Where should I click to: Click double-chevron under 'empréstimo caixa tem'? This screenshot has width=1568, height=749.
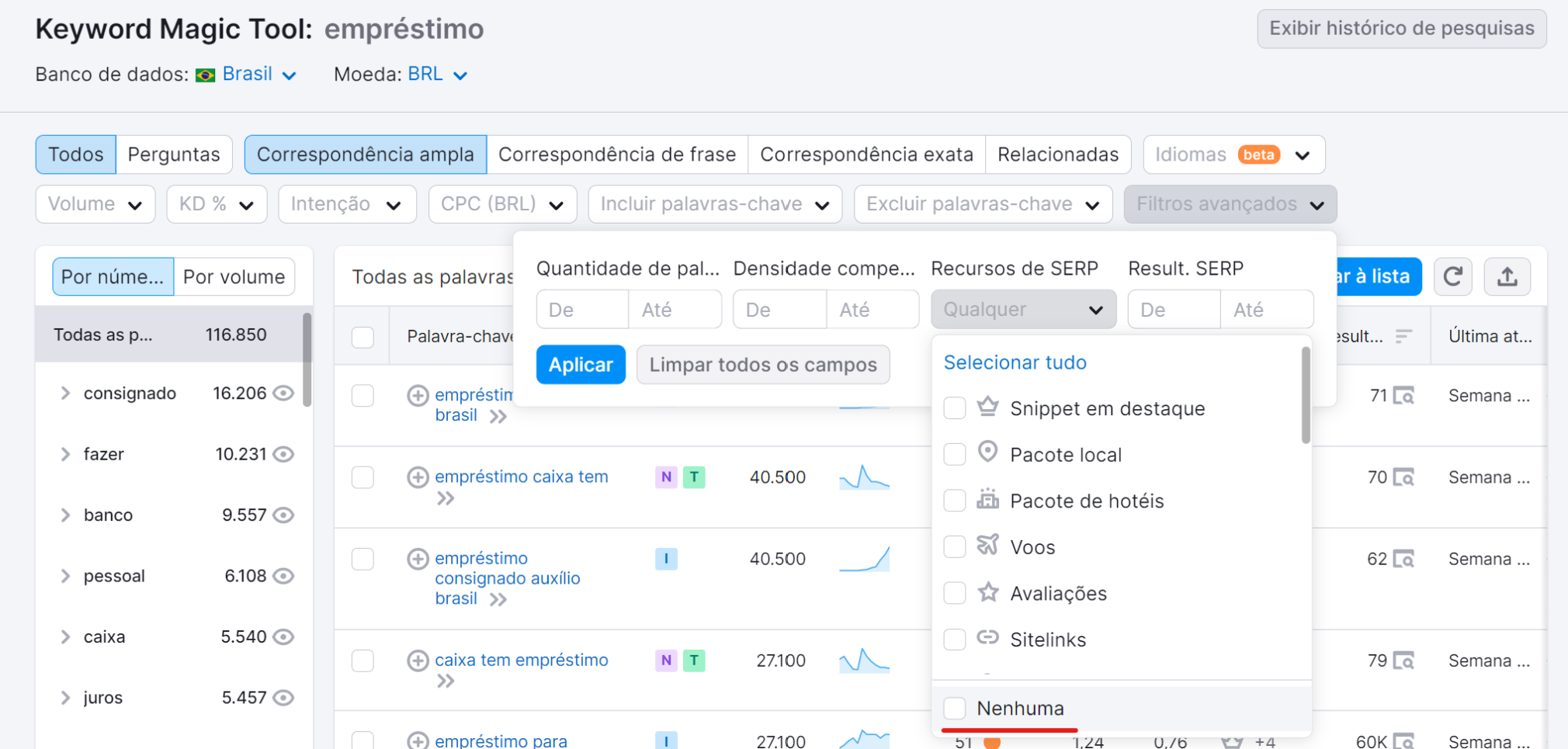tap(446, 498)
